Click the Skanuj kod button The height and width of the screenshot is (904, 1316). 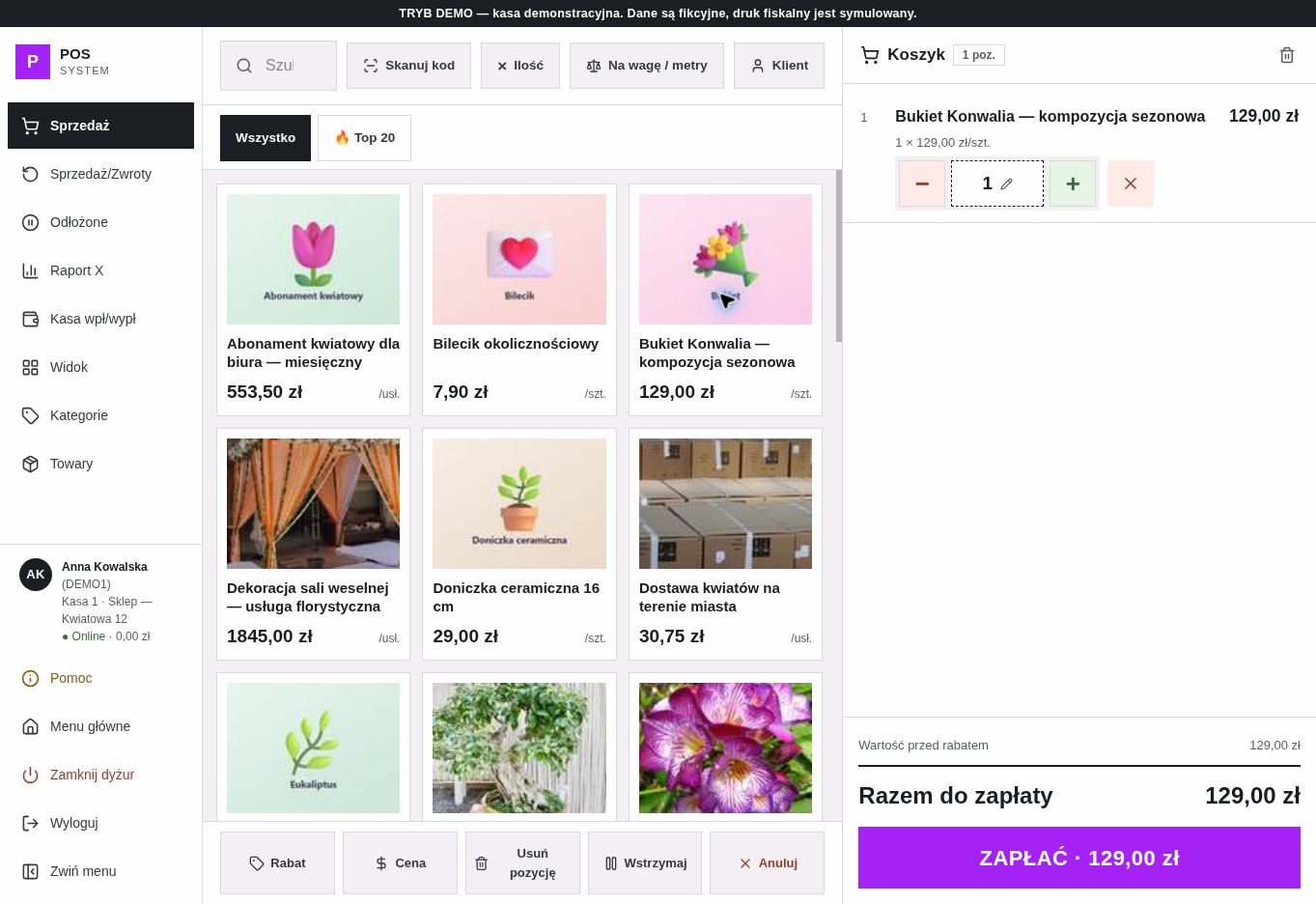tap(408, 66)
